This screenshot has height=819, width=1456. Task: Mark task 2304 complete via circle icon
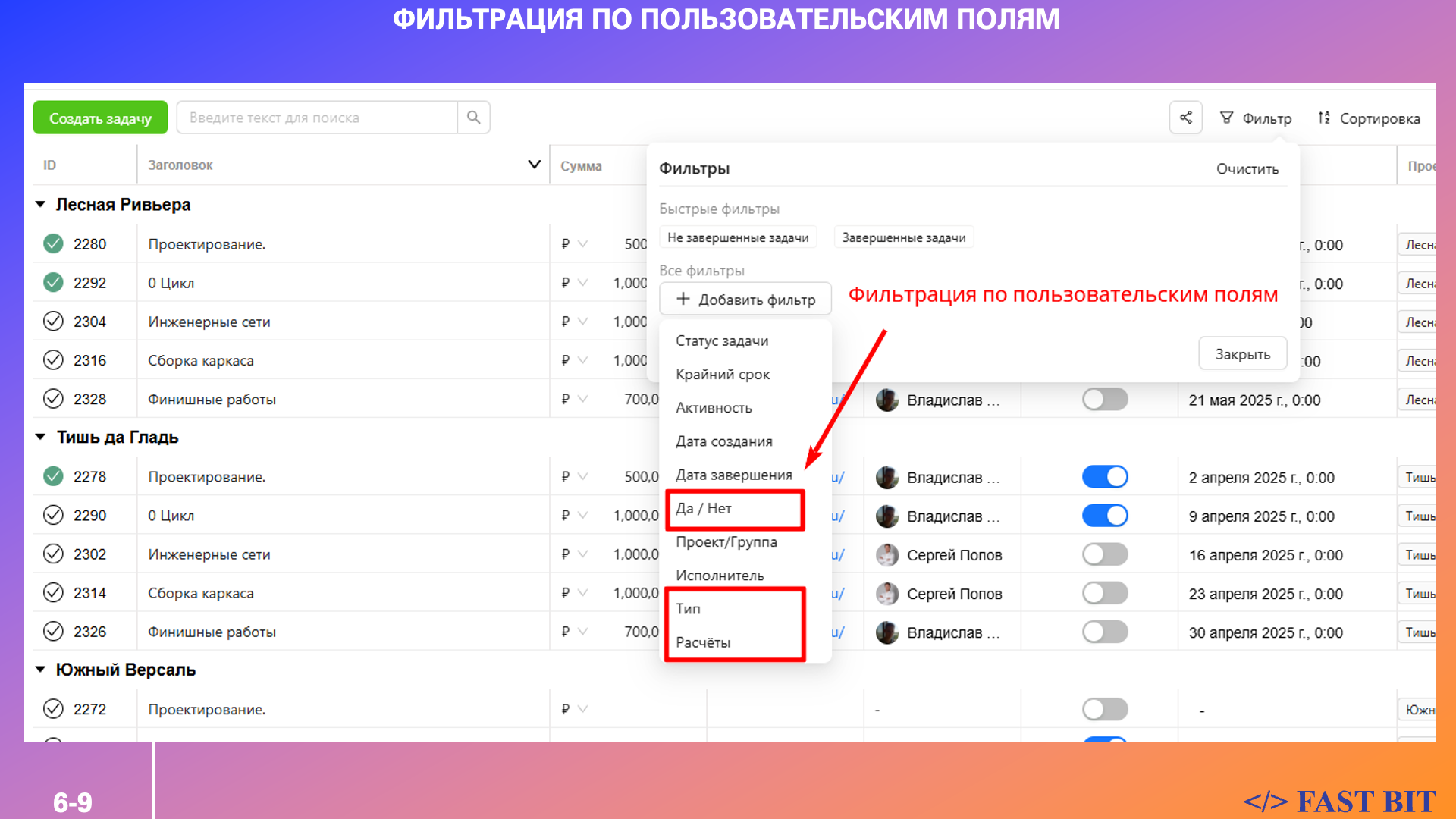(53, 322)
